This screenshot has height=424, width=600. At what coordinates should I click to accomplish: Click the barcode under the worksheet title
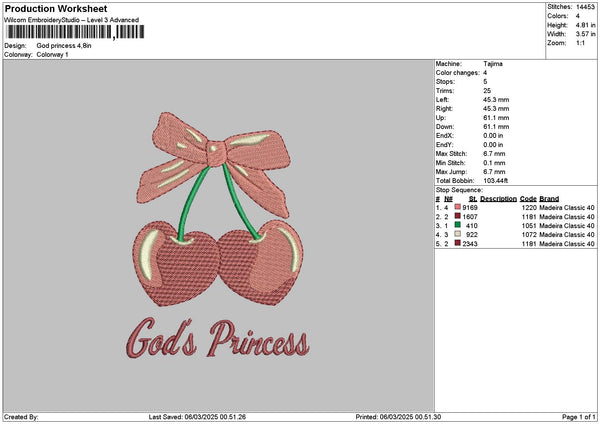tap(75, 32)
